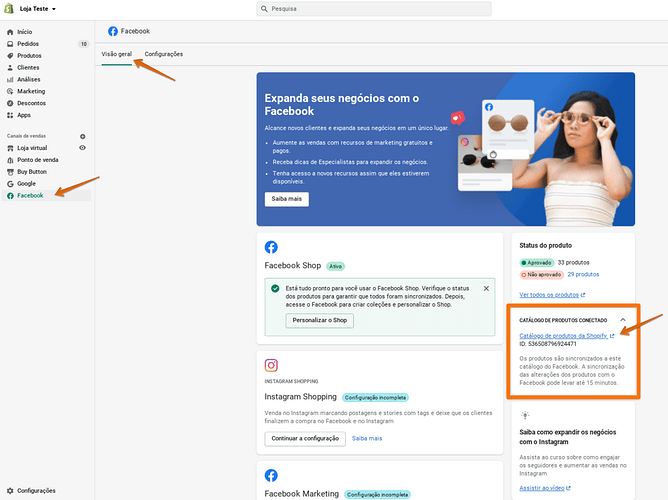
Task: Click Saiba mais button in banner
Action: [x=287, y=199]
